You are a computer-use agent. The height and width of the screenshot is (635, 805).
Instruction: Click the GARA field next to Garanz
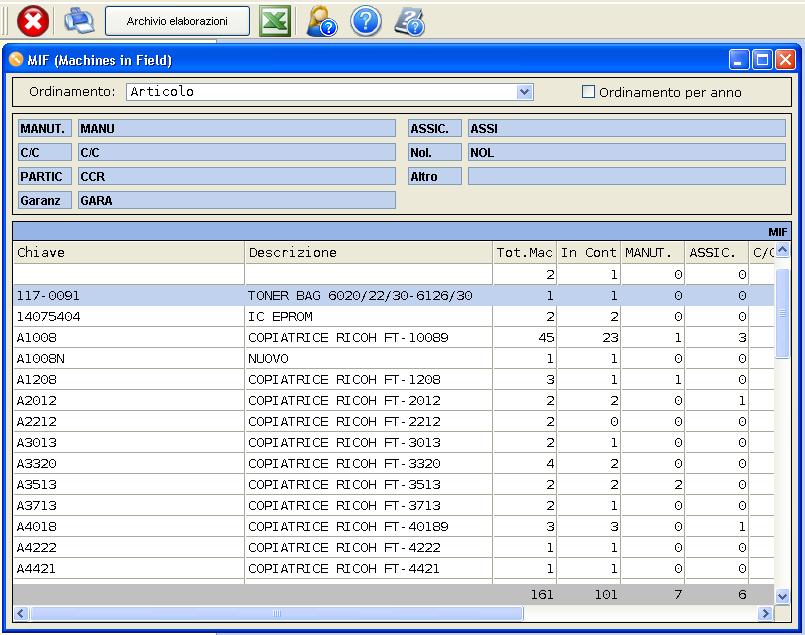[x=237, y=200]
